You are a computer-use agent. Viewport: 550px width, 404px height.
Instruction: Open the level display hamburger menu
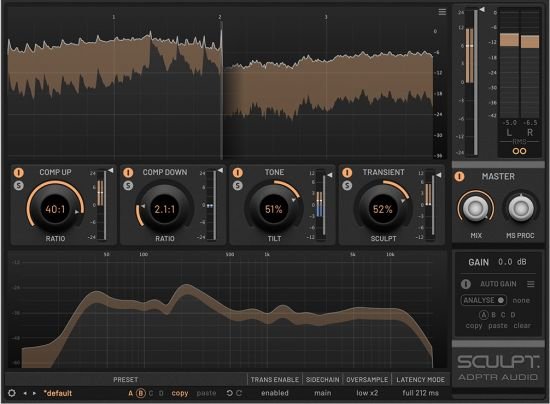pyautogui.click(x=442, y=12)
